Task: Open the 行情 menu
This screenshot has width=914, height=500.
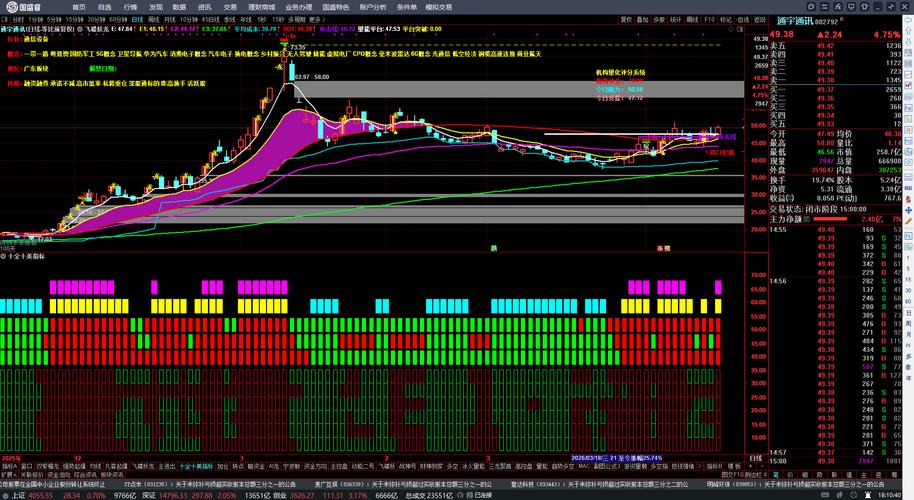Action: tap(130, 7)
